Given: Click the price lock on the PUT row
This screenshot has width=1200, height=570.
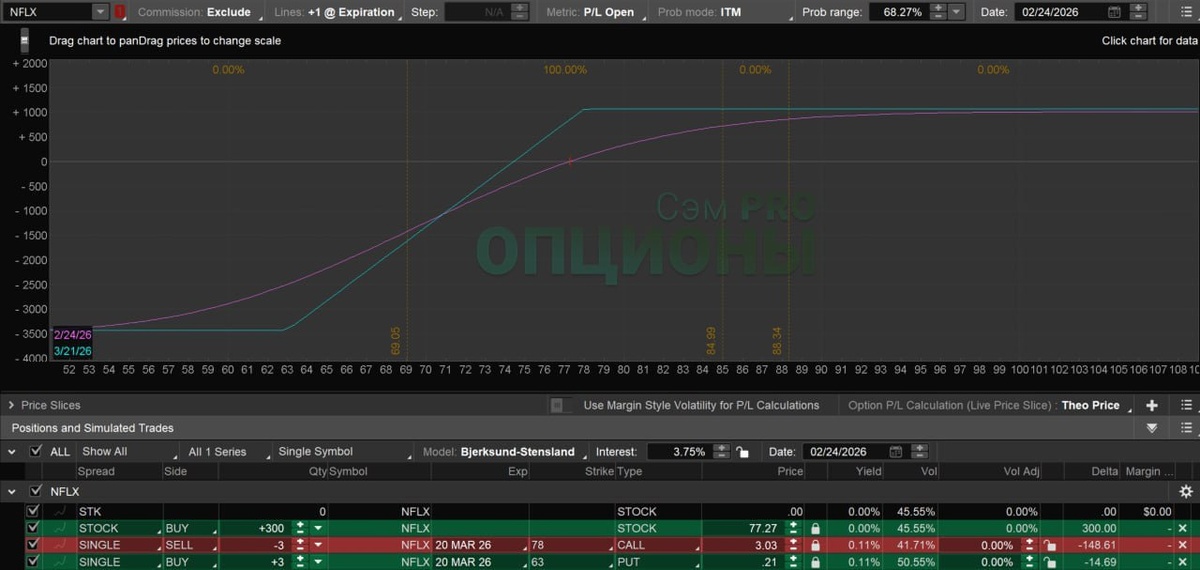Looking at the screenshot, I should [816, 562].
